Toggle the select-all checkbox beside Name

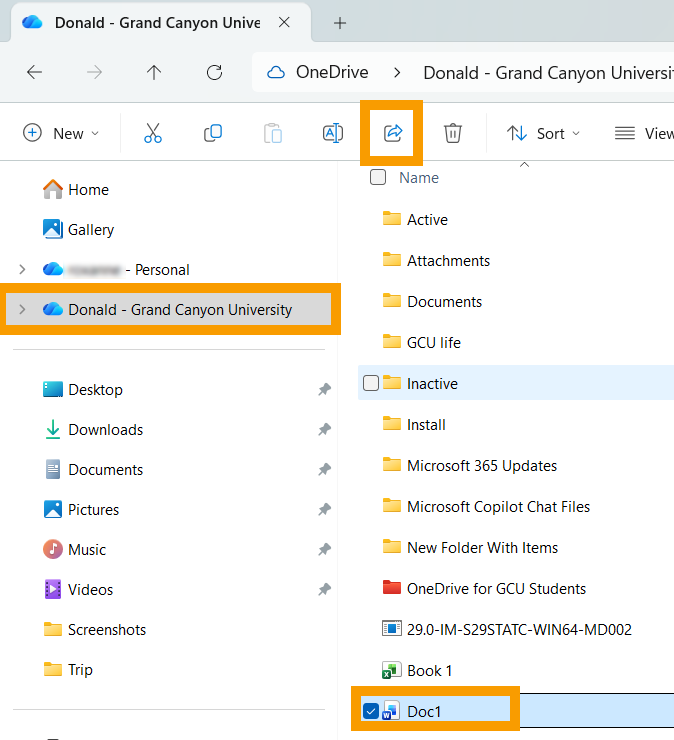click(x=378, y=177)
